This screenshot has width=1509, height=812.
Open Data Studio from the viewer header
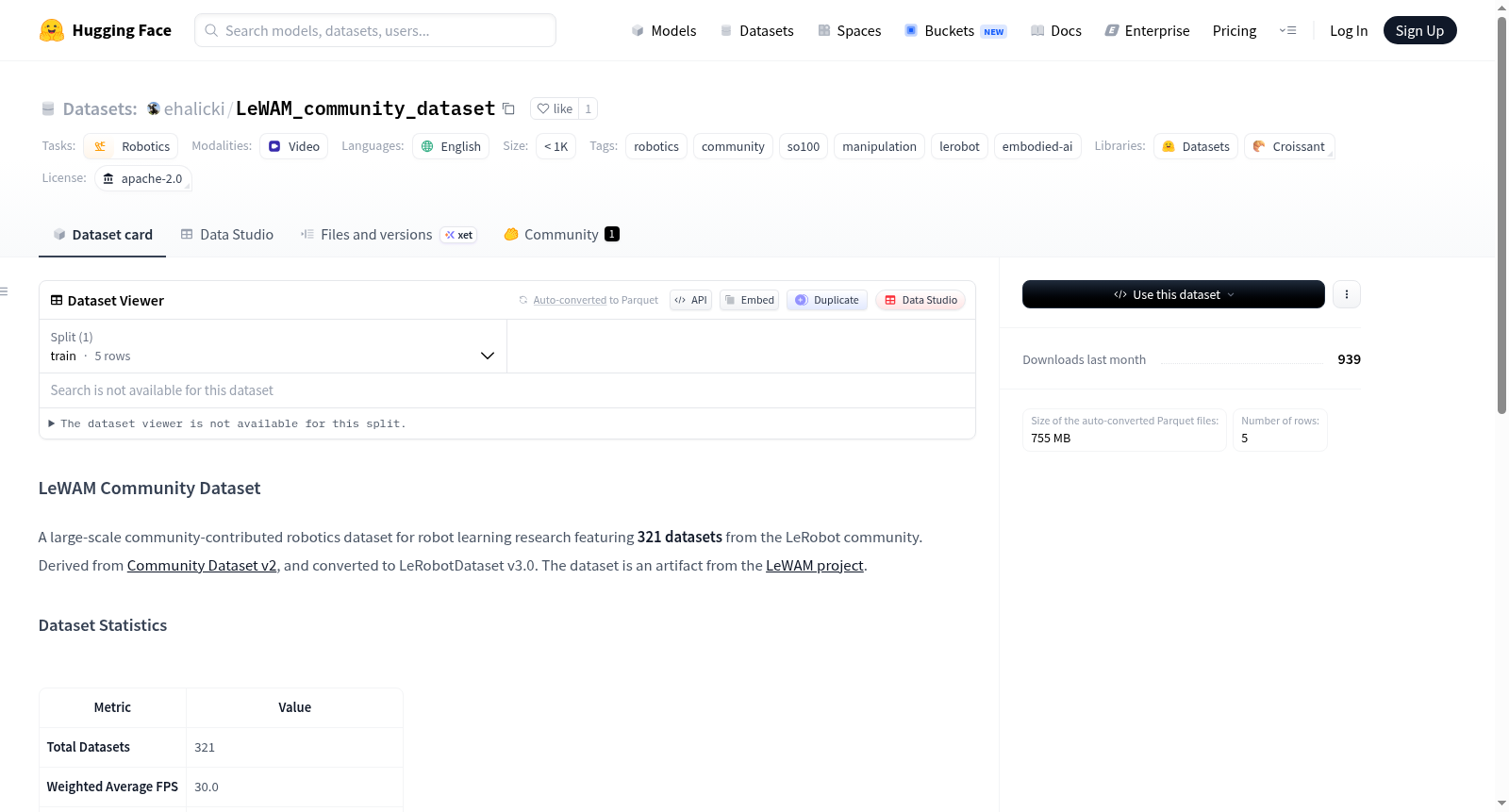click(920, 300)
